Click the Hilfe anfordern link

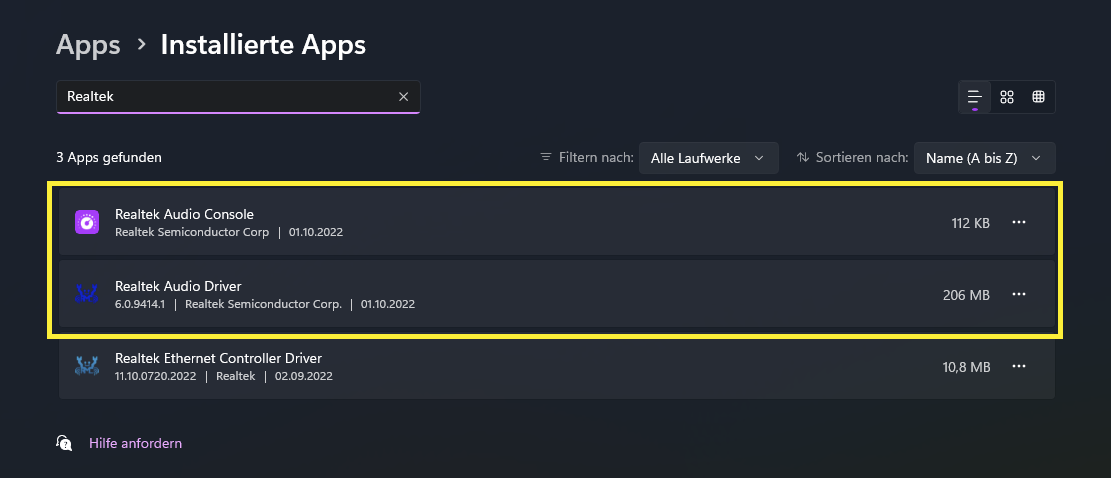point(135,443)
